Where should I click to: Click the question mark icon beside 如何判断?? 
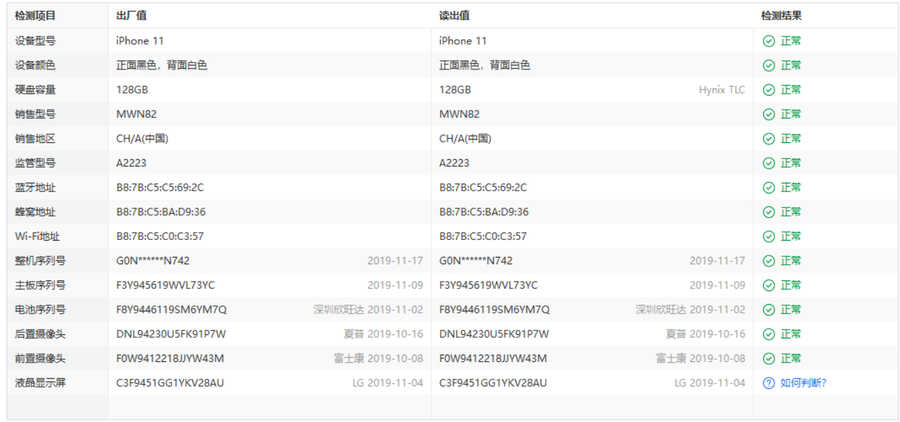pyautogui.click(x=769, y=383)
